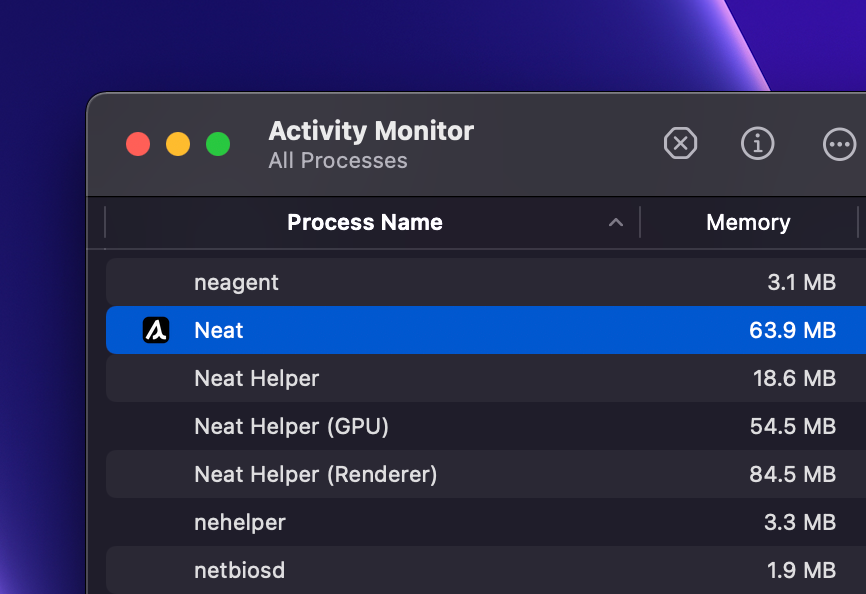Screen dimensions: 866x594
Task: Click the 63.9 MB memory value
Action: pos(793,330)
